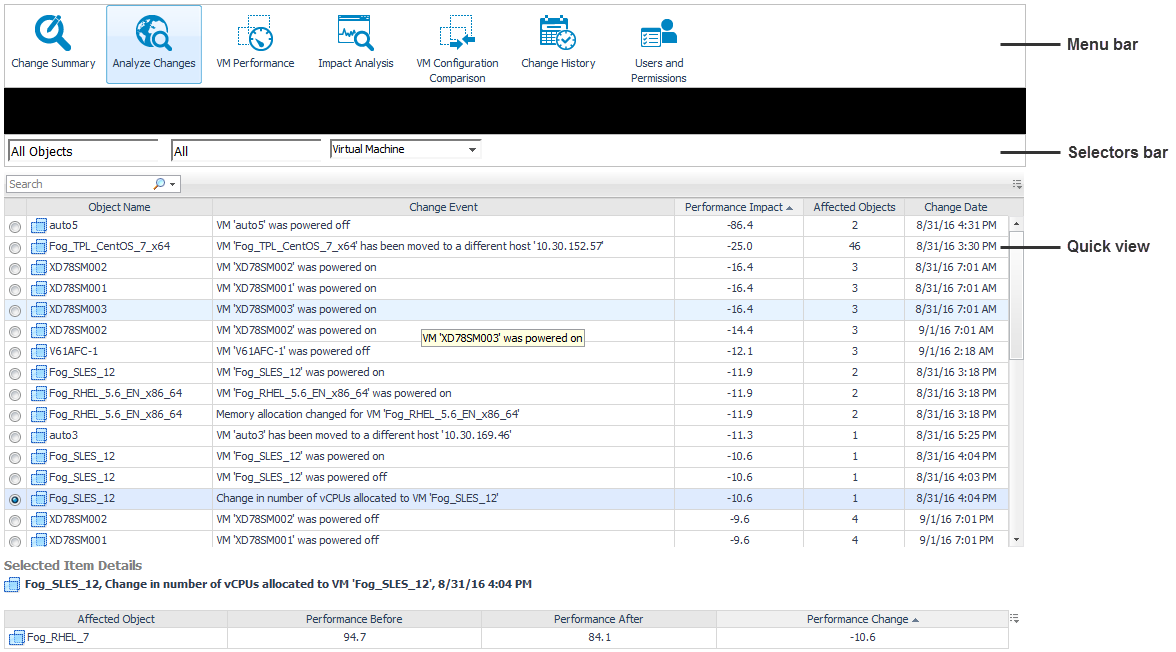Click the Affected Objects column header
Viewport: 1176px width, 652px height.
click(x=854, y=207)
